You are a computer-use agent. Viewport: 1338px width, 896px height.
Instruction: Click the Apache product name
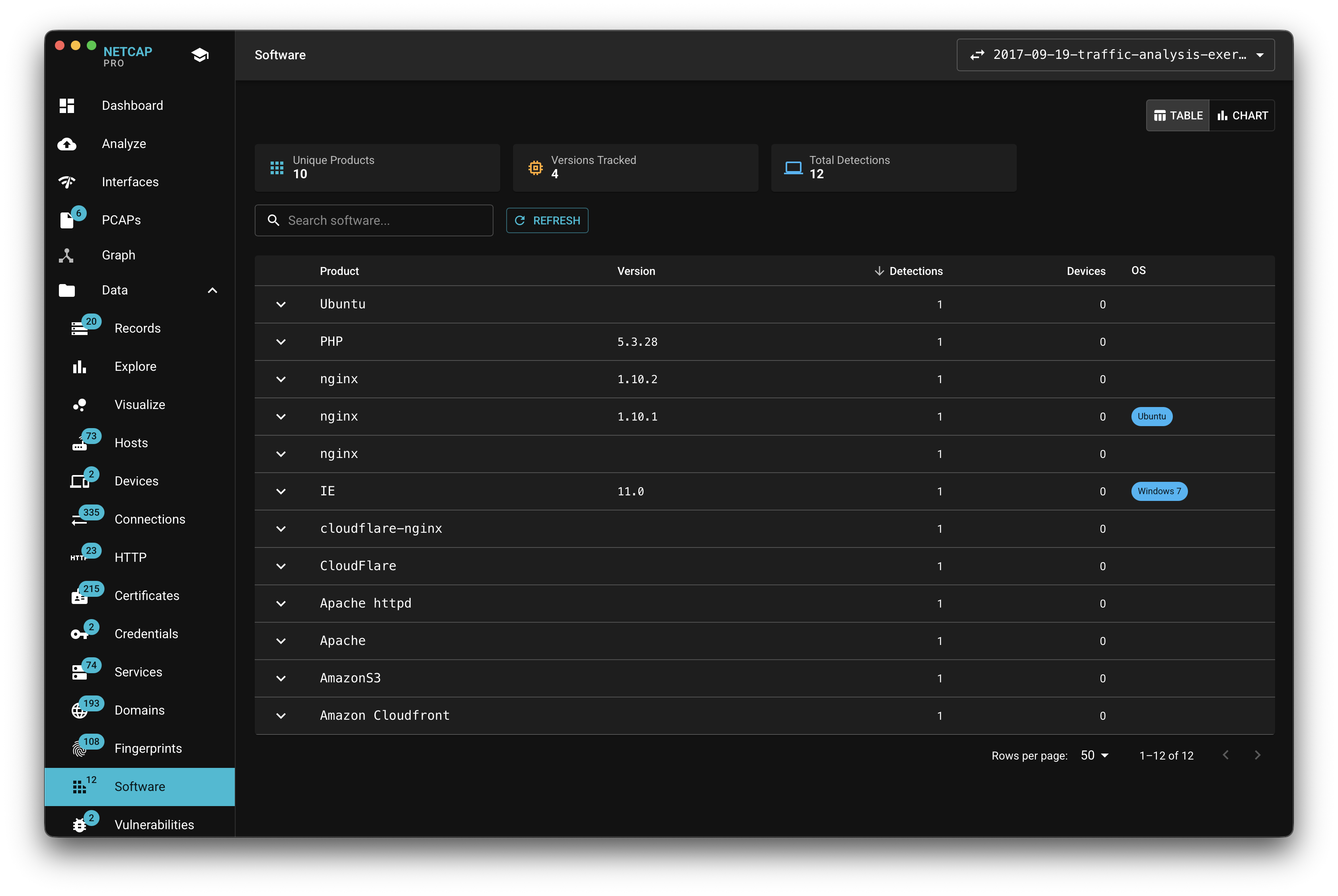[x=342, y=641]
